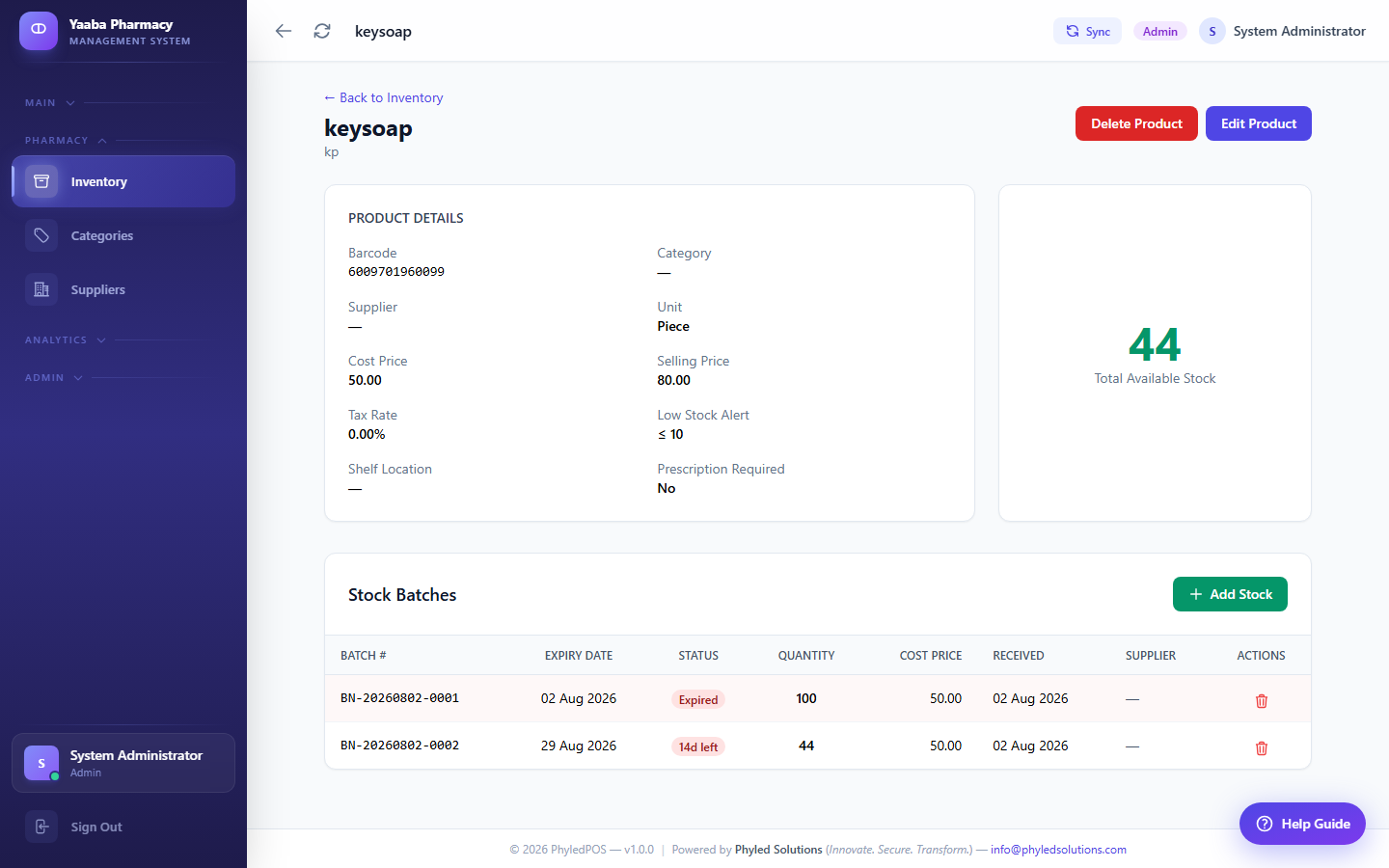The width and height of the screenshot is (1389, 868).
Task: Expand the ANALYTICS sidebar section
Action: pyautogui.click(x=66, y=340)
